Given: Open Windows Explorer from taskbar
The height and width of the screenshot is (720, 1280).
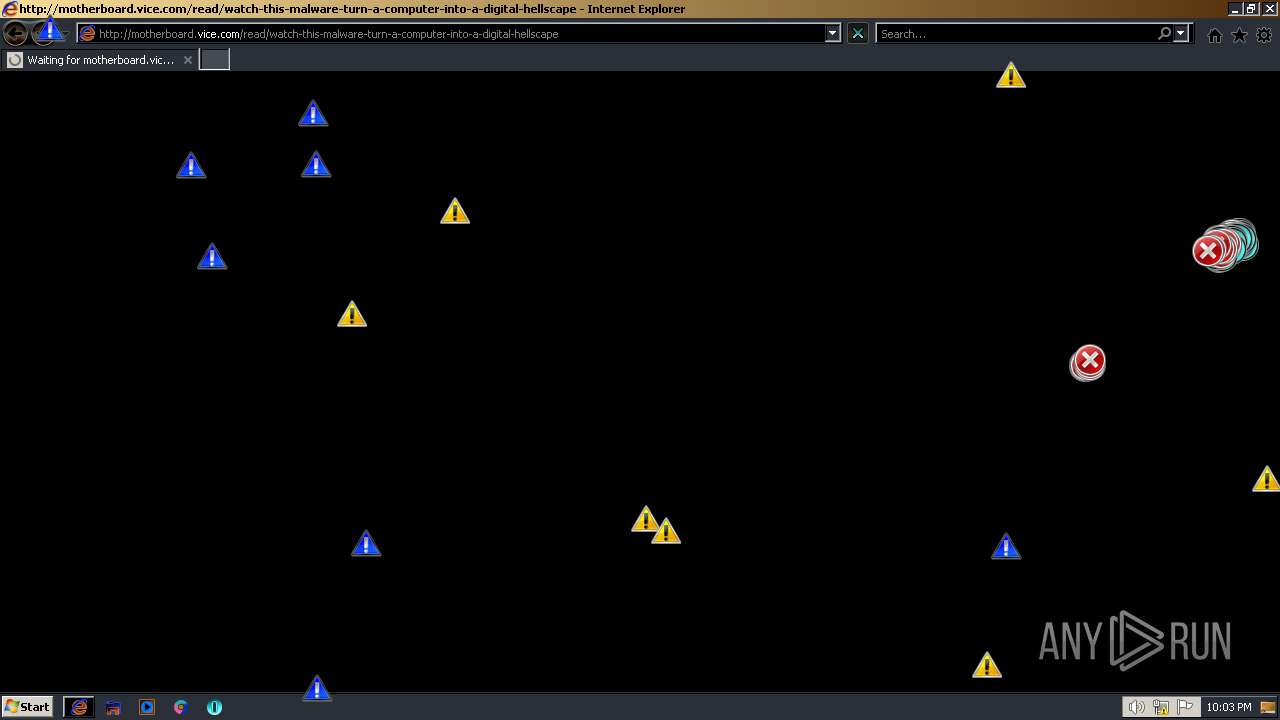Looking at the screenshot, I should click(113, 707).
